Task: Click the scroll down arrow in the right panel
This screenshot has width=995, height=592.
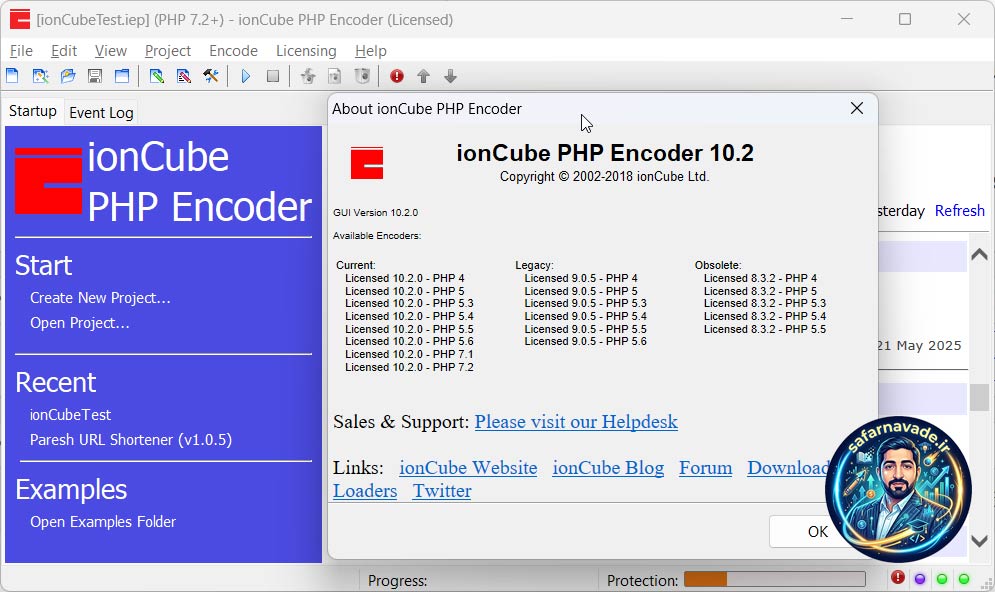Action: 979,541
